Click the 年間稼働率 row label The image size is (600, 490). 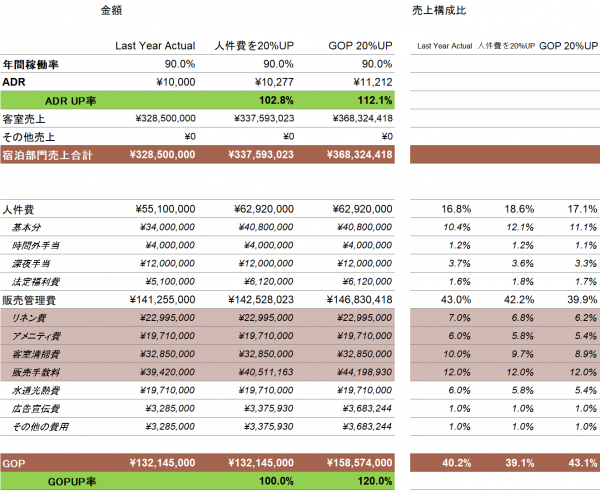point(31,64)
